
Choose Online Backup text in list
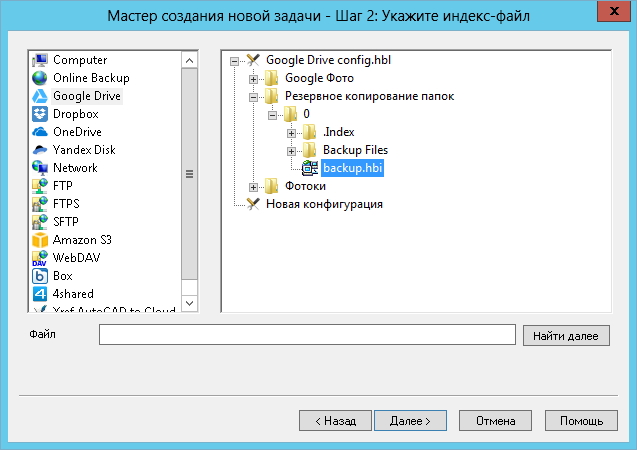91,78
